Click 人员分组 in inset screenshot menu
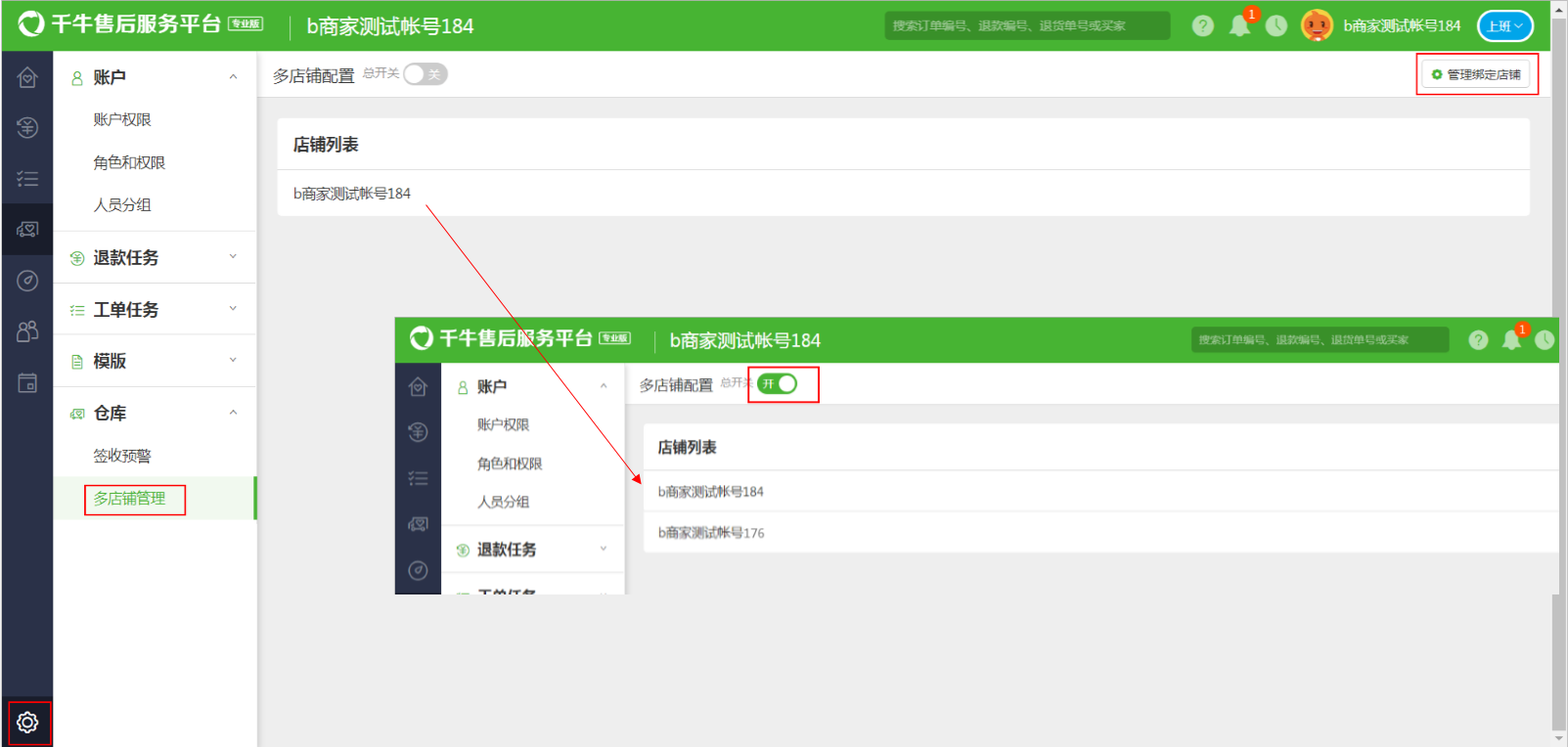1568x747 pixels. click(503, 502)
